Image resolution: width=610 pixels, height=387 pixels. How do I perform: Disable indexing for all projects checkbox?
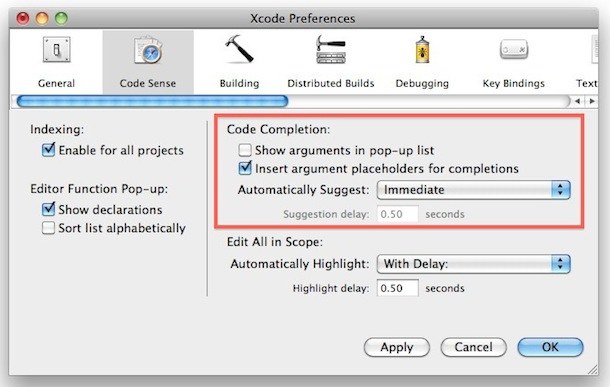pyautogui.click(x=48, y=150)
